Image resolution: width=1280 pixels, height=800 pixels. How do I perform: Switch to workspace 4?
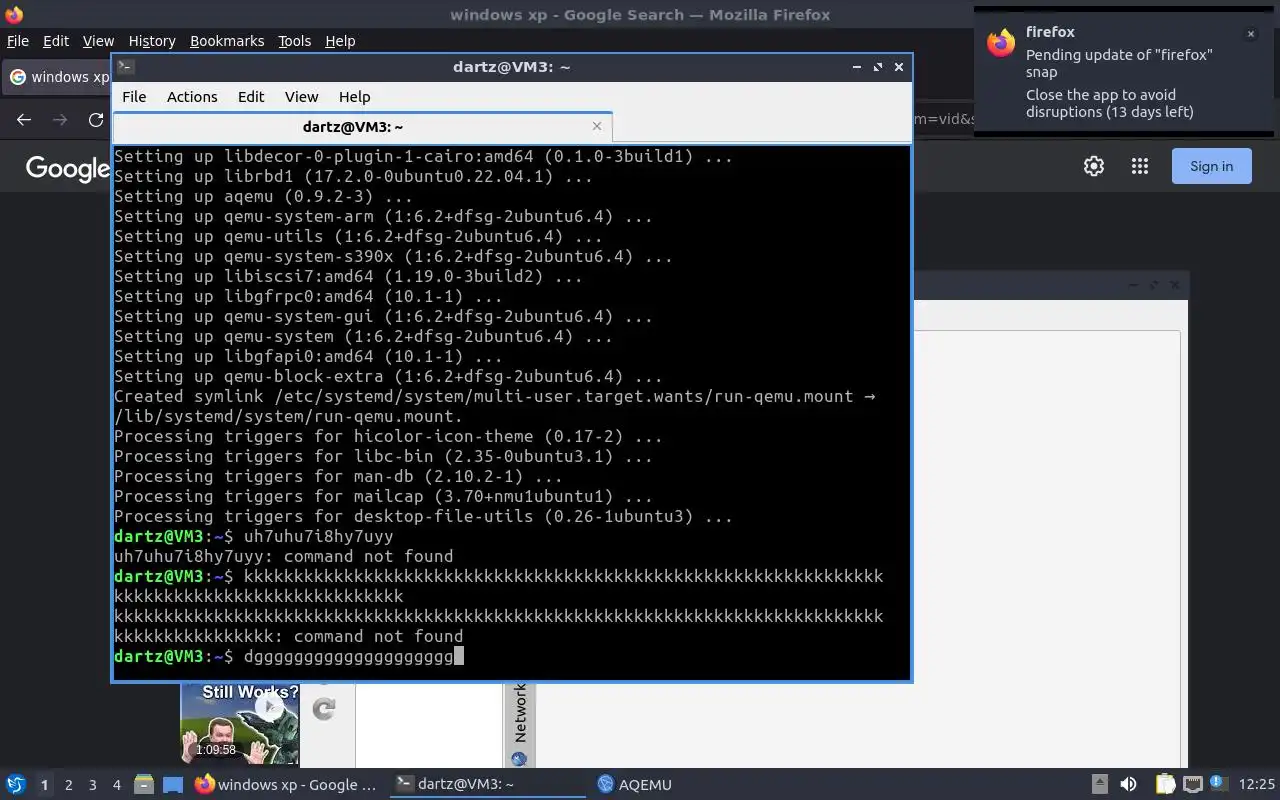(116, 785)
